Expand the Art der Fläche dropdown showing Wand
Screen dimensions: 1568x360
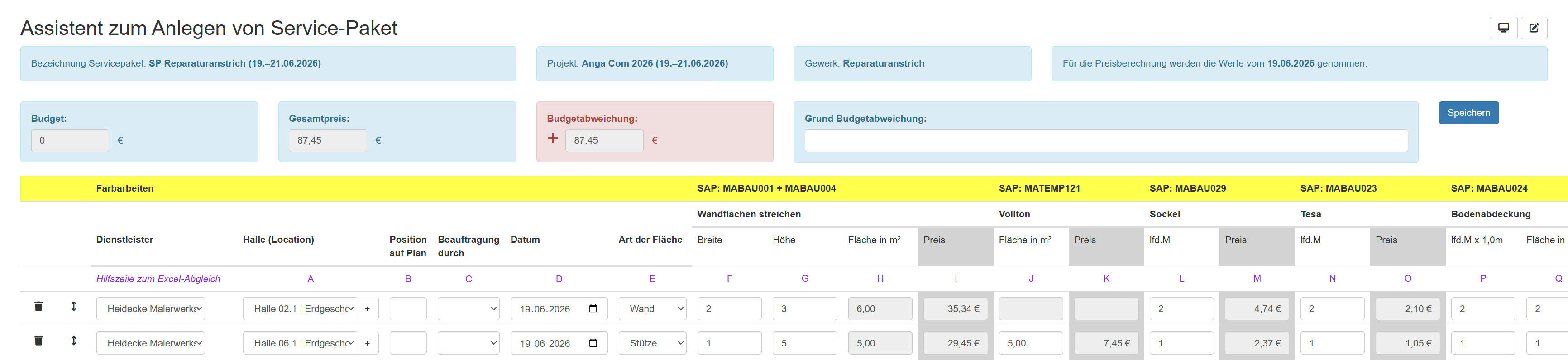pyautogui.click(x=653, y=309)
